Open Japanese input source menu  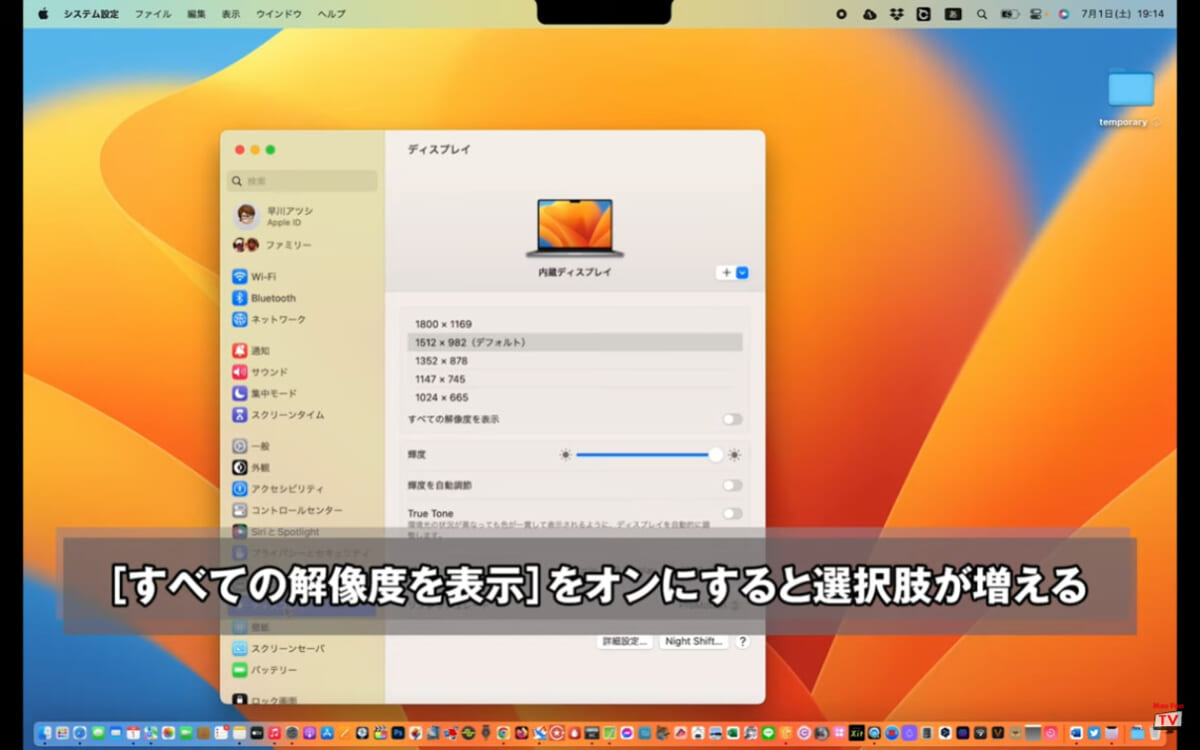pyautogui.click(x=953, y=14)
